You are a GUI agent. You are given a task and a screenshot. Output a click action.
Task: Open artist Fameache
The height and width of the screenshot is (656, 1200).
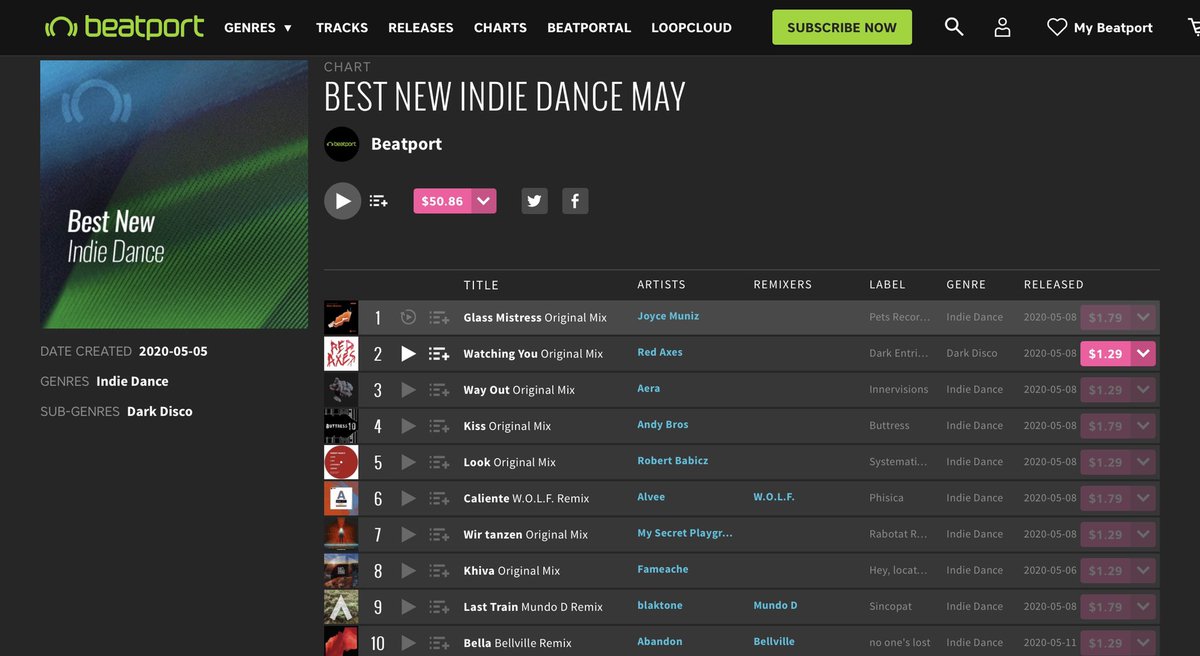tap(663, 569)
